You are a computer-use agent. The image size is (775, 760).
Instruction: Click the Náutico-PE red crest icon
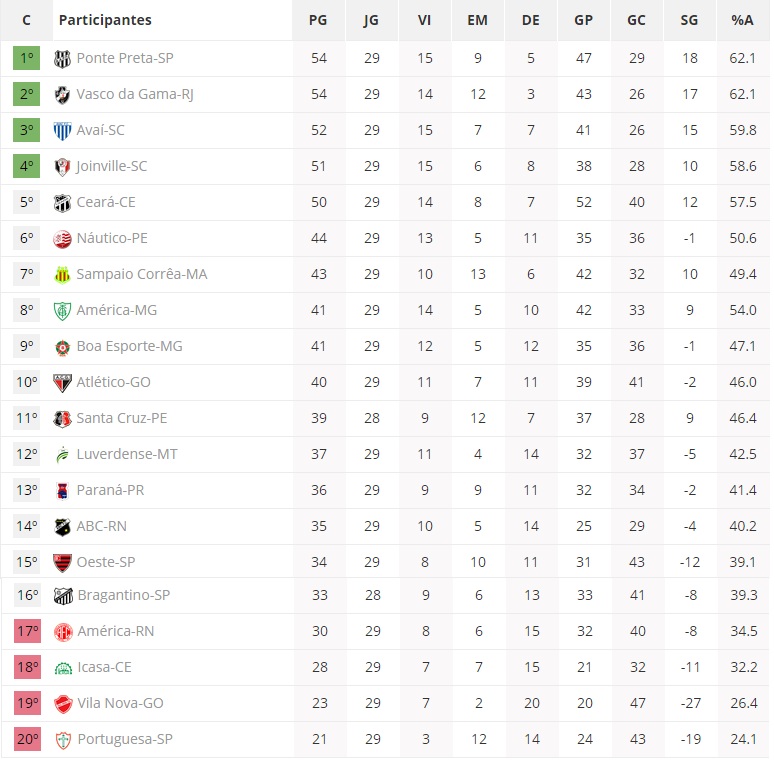tap(62, 239)
